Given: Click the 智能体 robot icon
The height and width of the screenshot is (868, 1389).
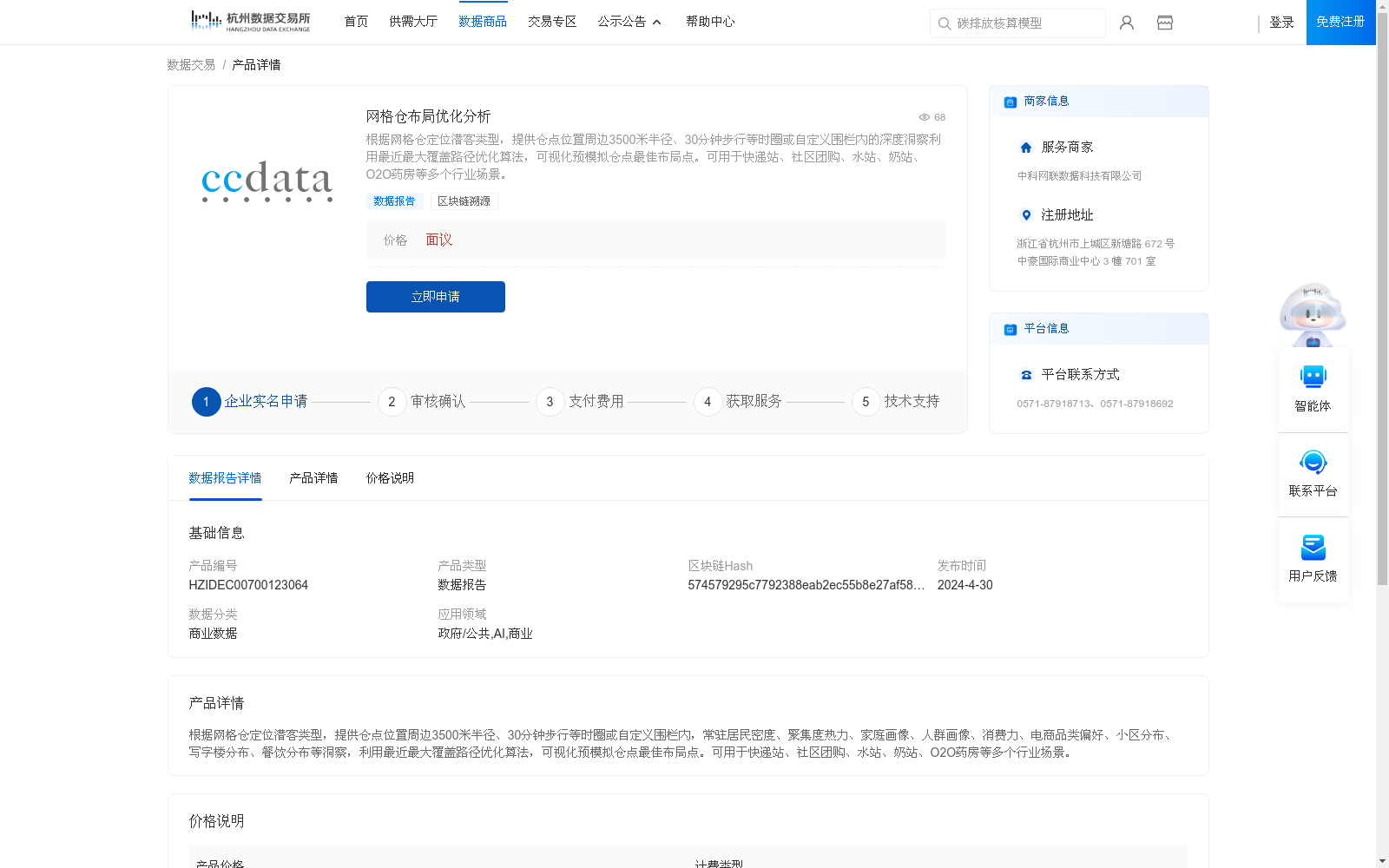Looking at the screenshot, I should (x=1313, y=377).
